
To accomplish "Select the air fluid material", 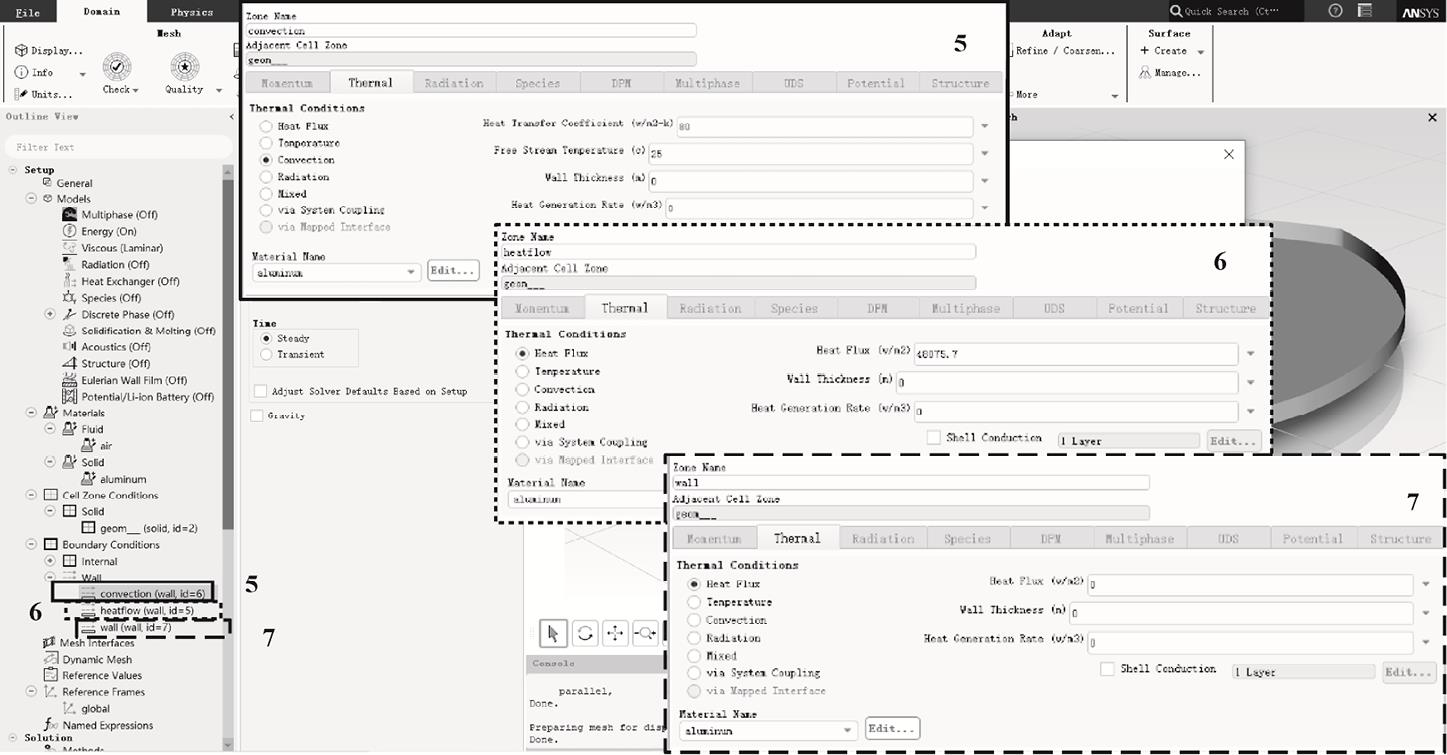I will pos(98,446).
